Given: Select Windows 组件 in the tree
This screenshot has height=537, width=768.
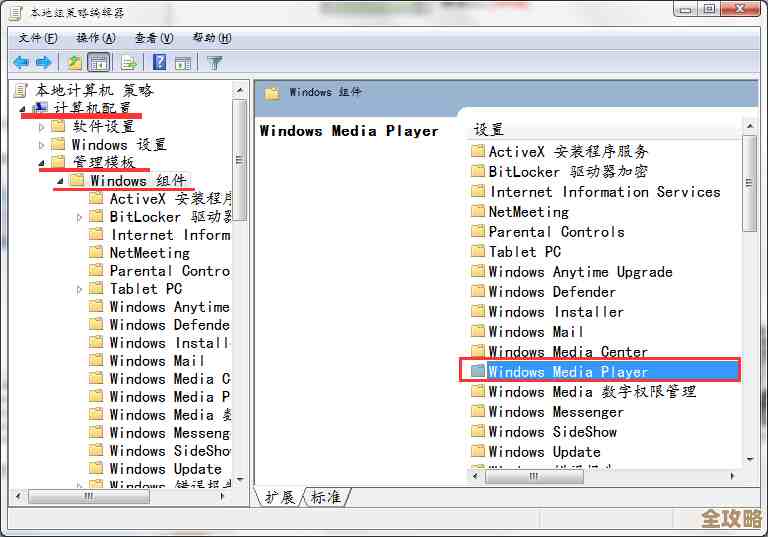Looking at the screenshot, I should point(139,181).
